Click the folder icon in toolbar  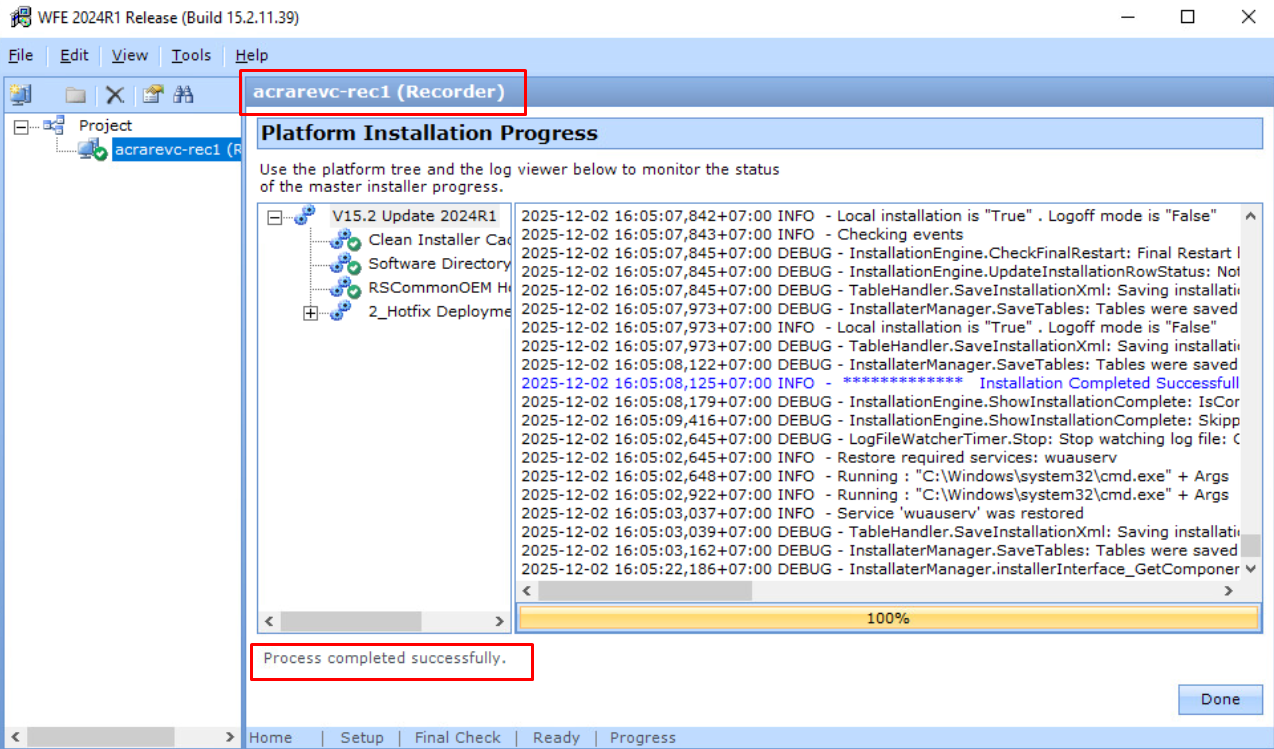(x=75, y=95)
